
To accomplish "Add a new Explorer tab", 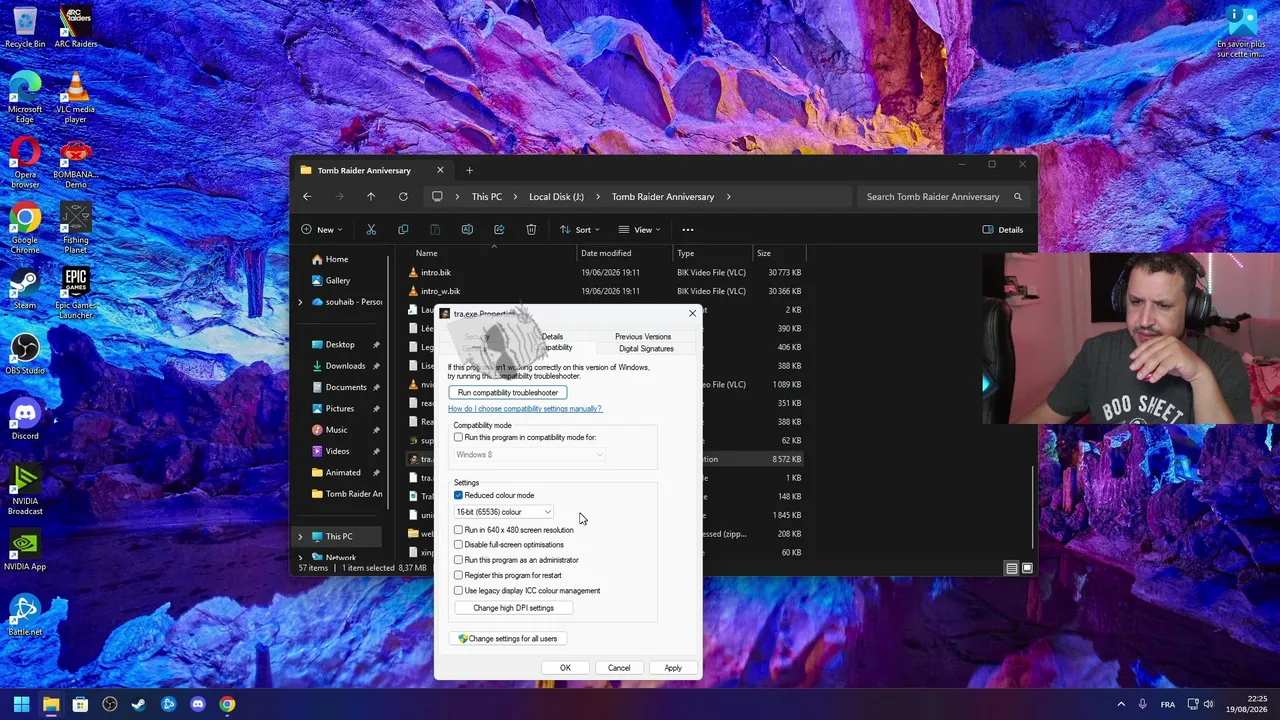I will point(469,170).
